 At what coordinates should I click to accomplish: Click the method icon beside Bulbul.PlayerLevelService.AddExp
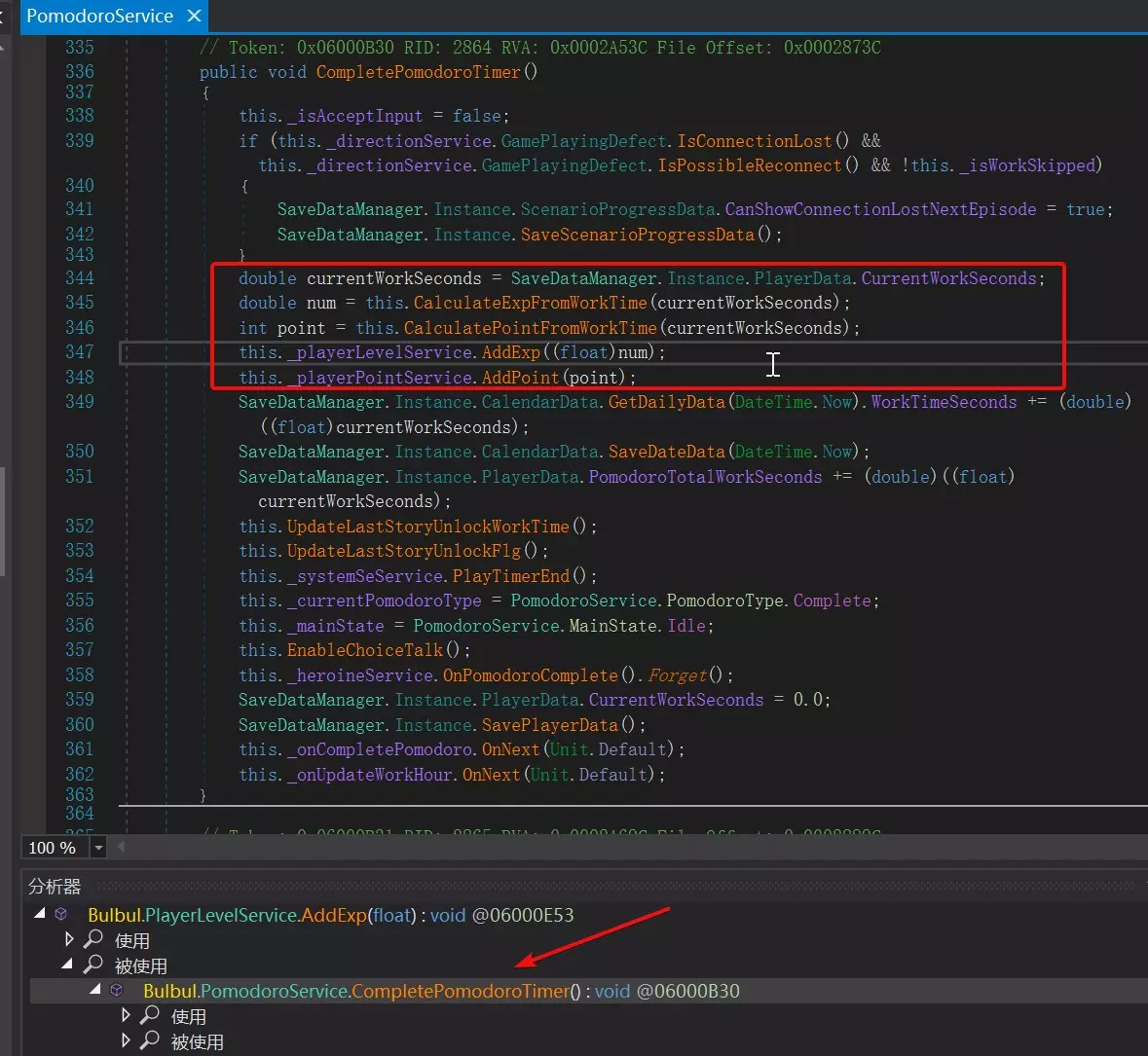point(61,915)
